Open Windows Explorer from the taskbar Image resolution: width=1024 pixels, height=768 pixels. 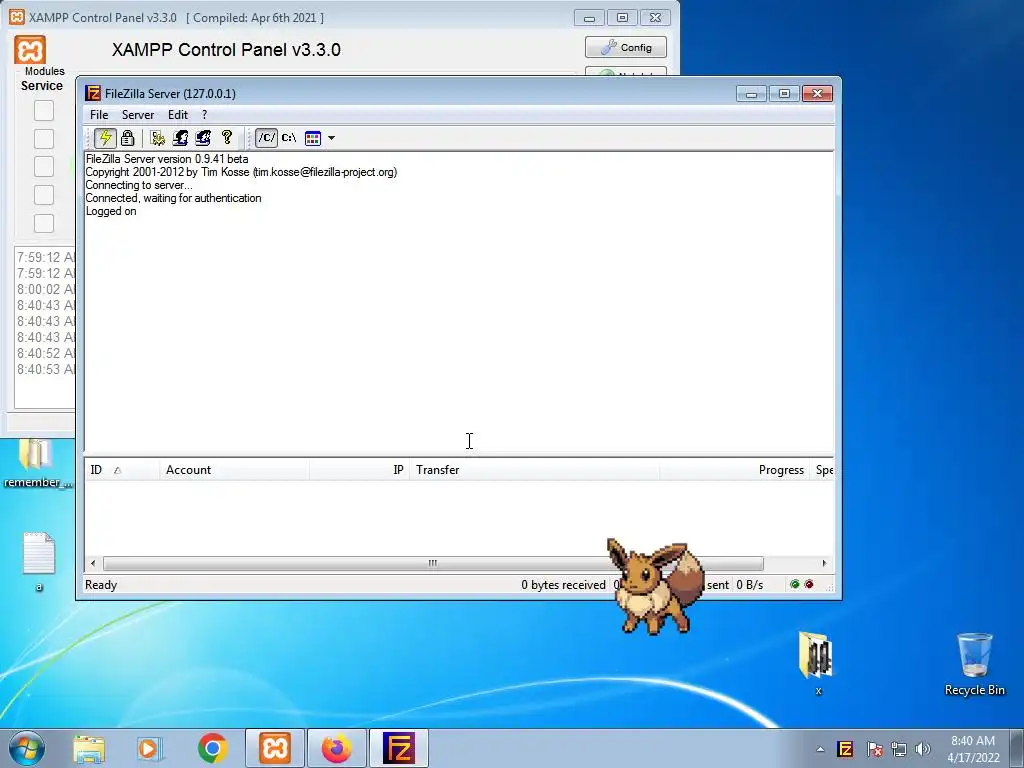click(x=89, y=748)
